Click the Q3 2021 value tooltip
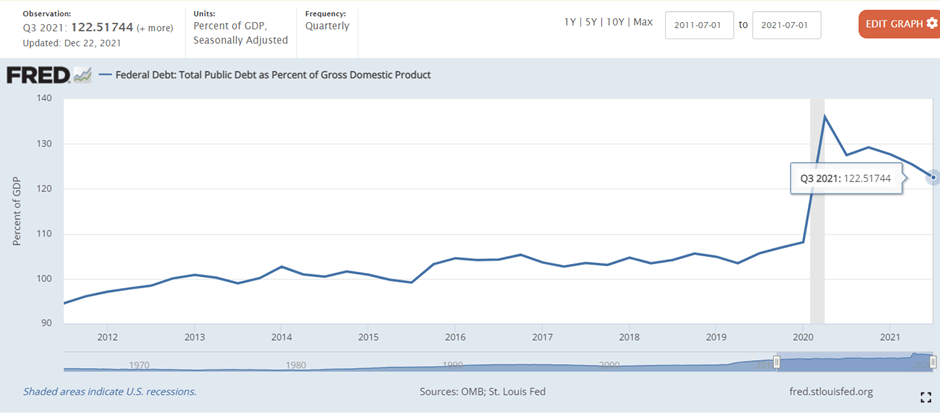 pyautogui.click(x=845, y=178)
